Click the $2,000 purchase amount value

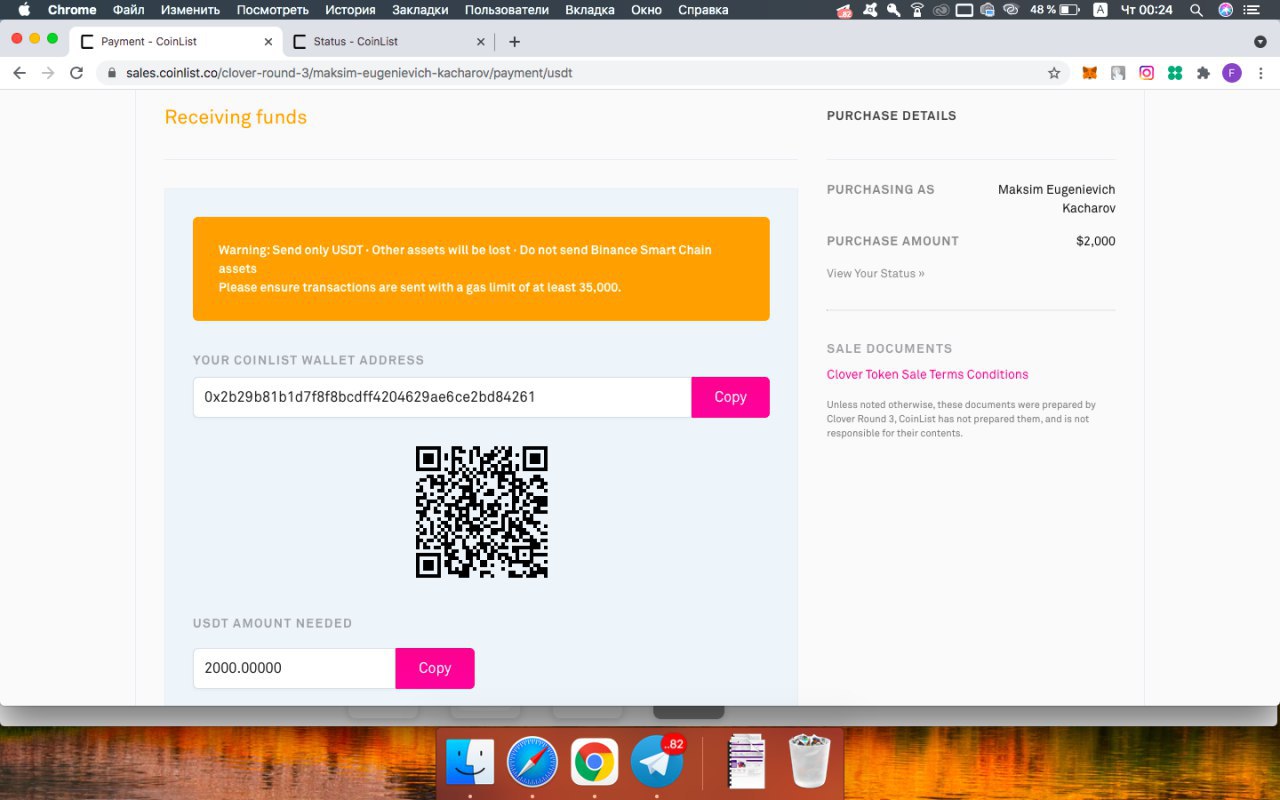point(1096,241)
